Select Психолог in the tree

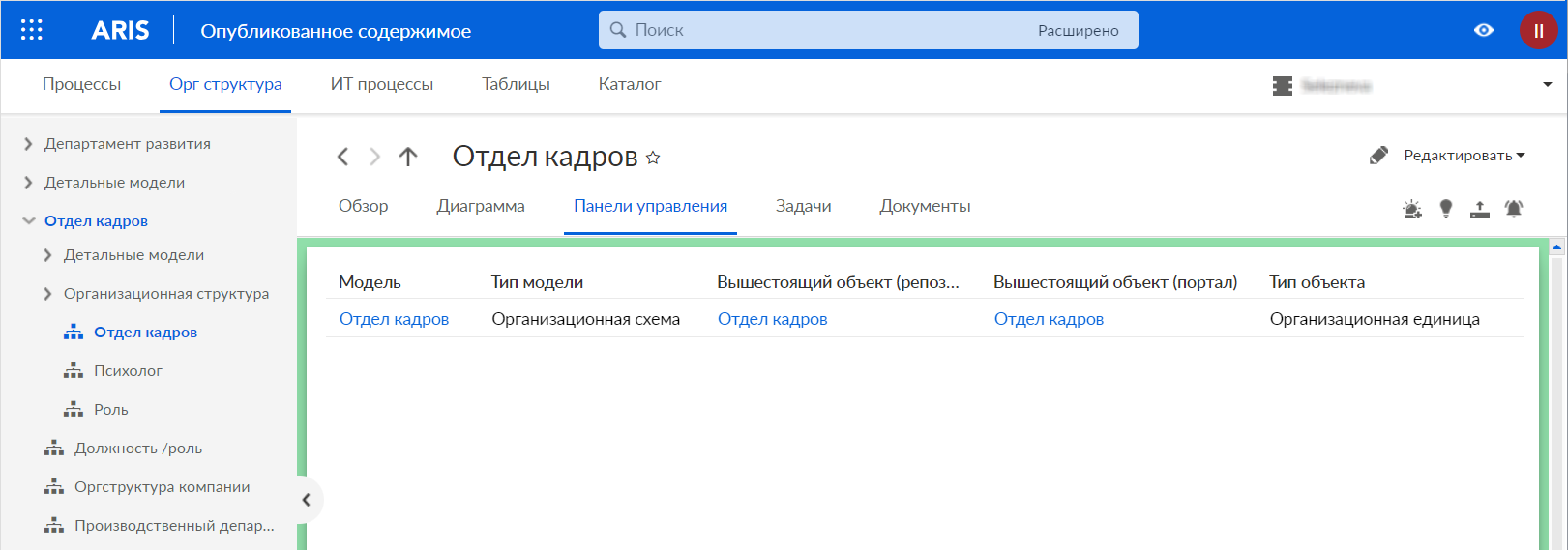[128, 371]
